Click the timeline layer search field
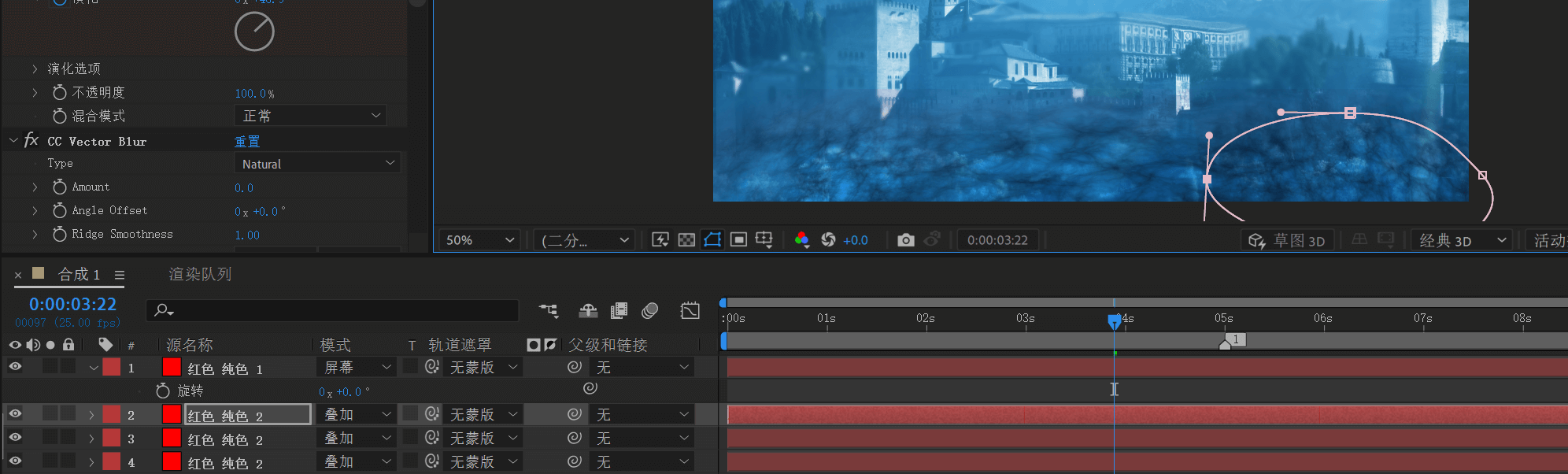Screen dimensions: 1568x474 coord(332,310)
